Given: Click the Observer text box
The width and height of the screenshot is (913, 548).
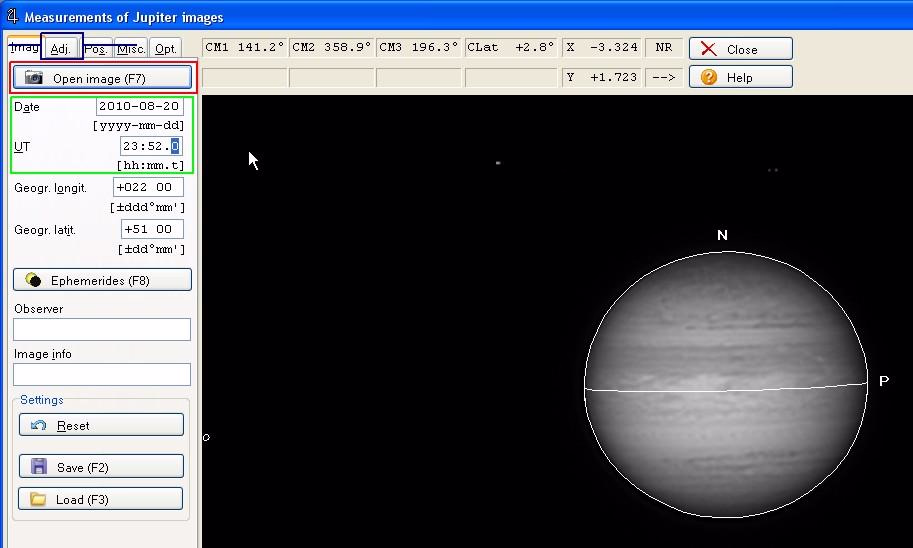Looking at the screenshot, I should tap(101, 329).
